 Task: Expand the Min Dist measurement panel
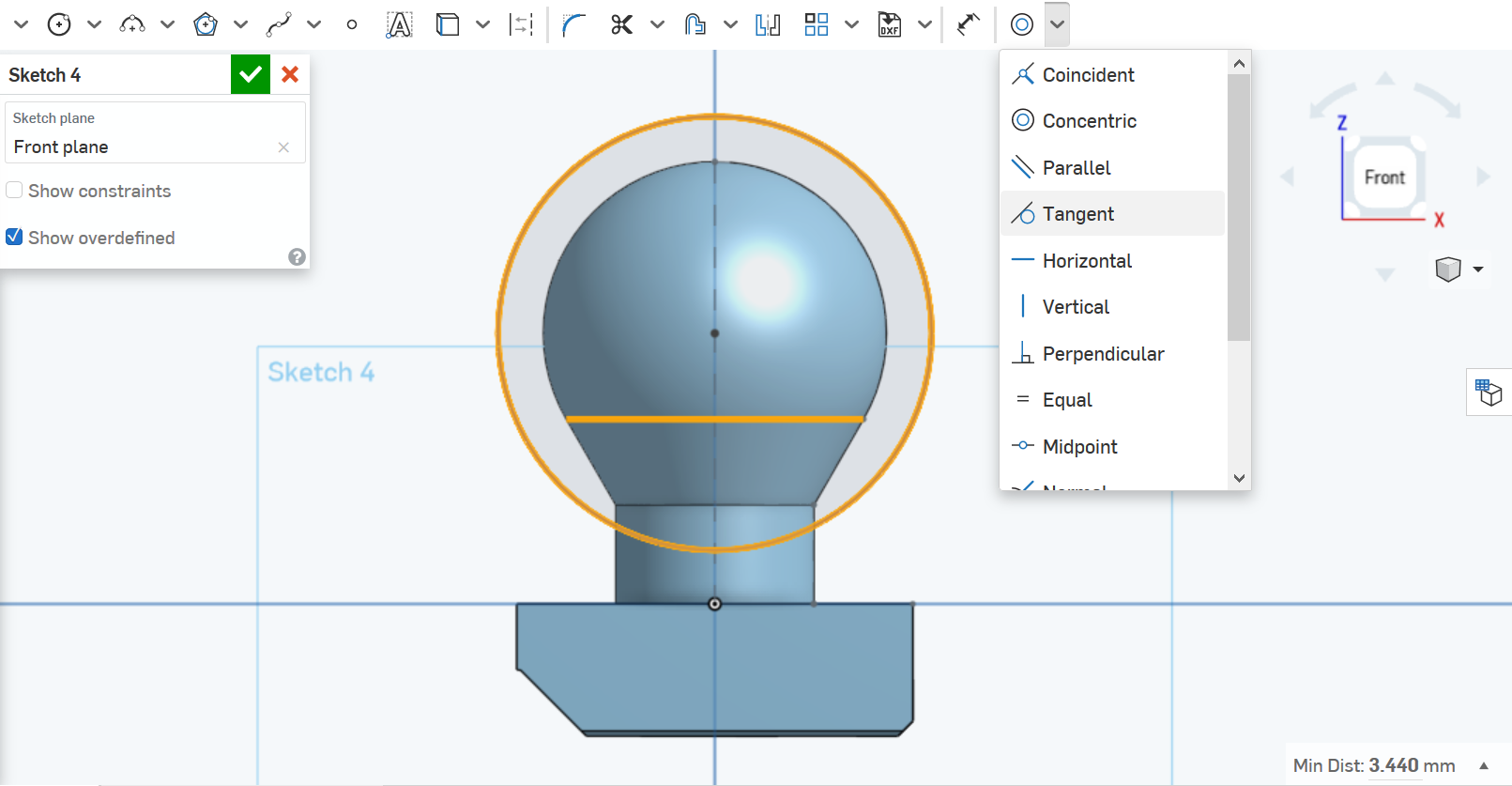1484,765
